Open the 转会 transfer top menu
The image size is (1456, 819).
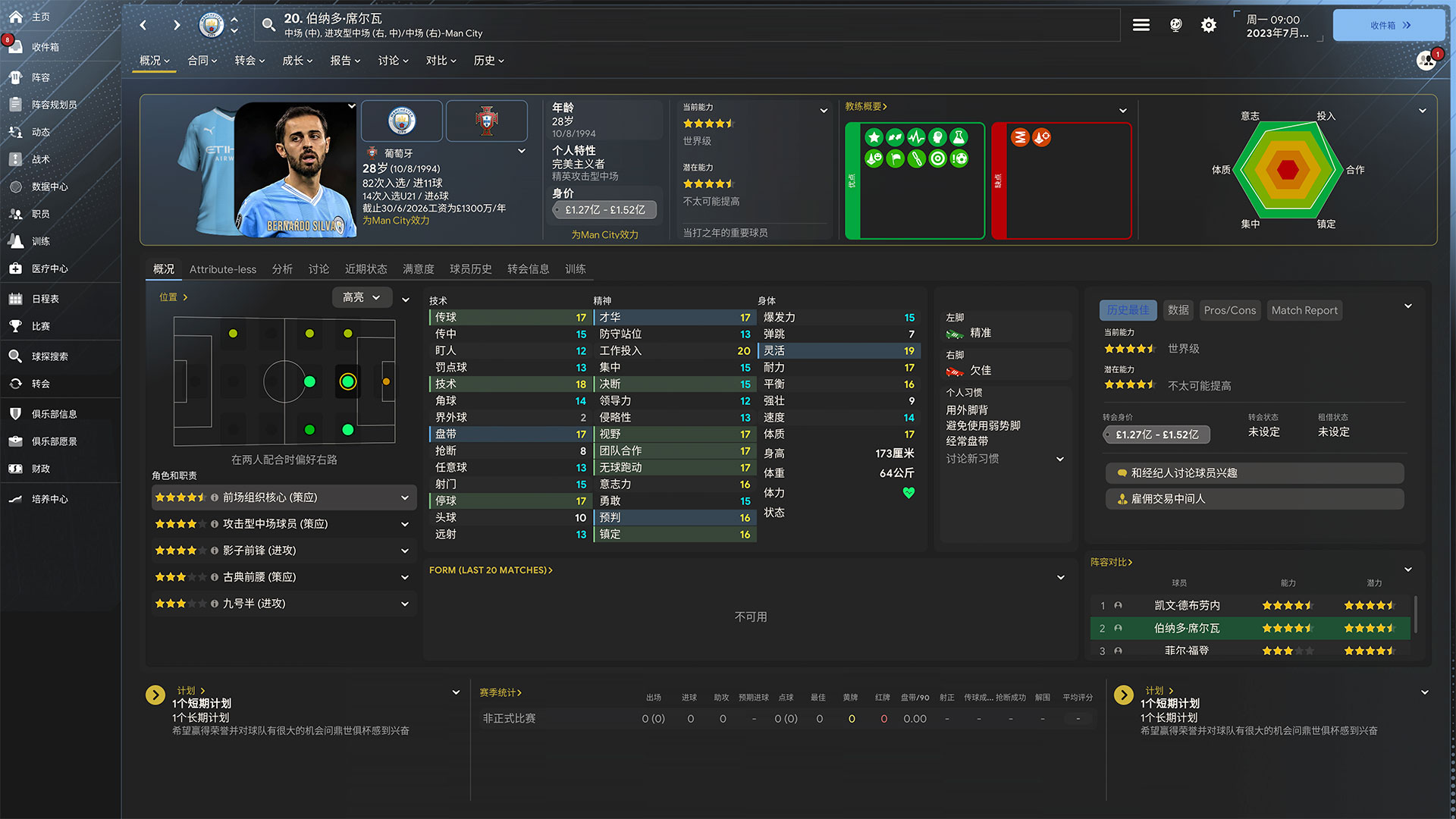249,61
